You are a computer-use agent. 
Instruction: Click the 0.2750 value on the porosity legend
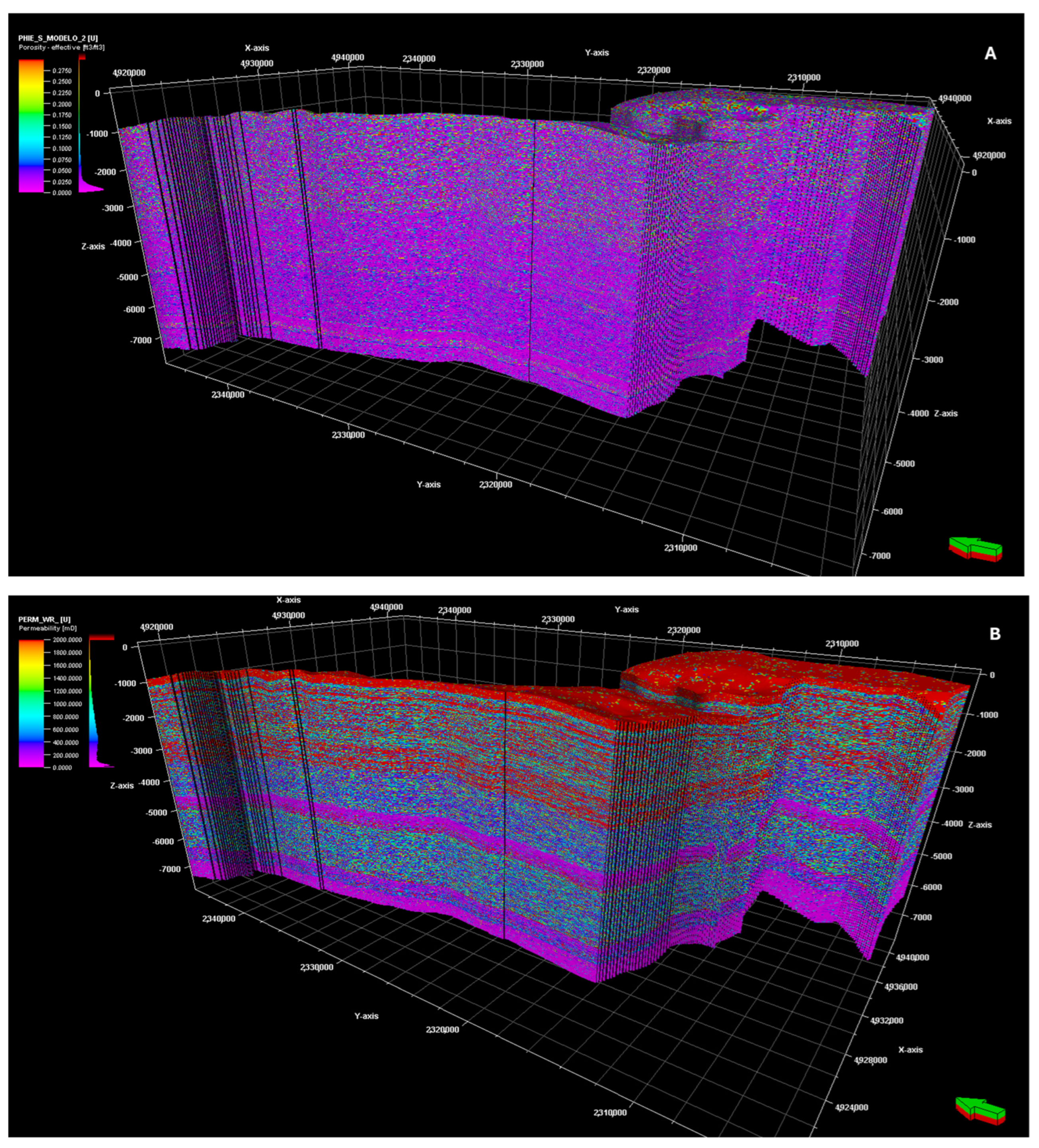[62, 71]
